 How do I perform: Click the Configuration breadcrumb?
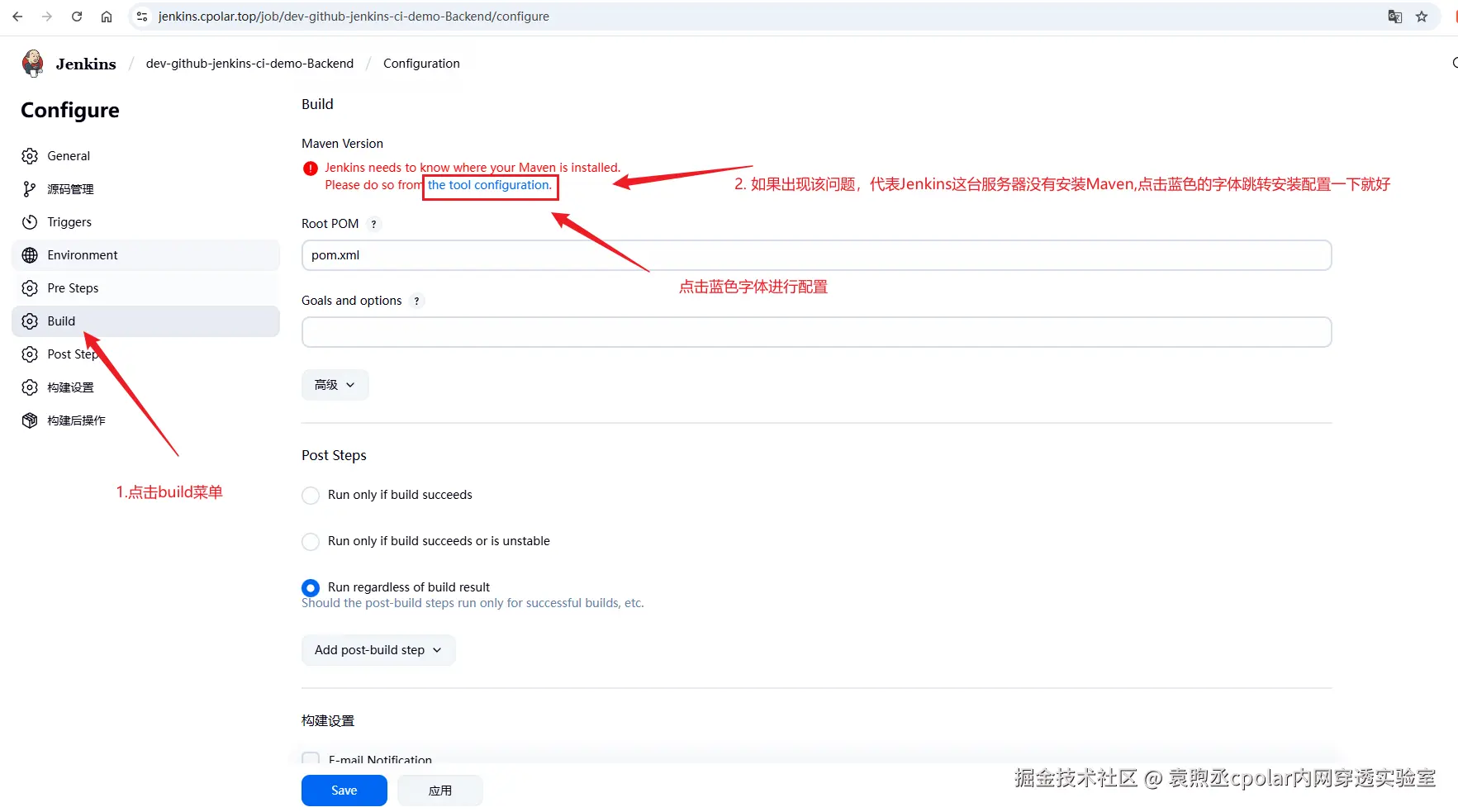421,64
